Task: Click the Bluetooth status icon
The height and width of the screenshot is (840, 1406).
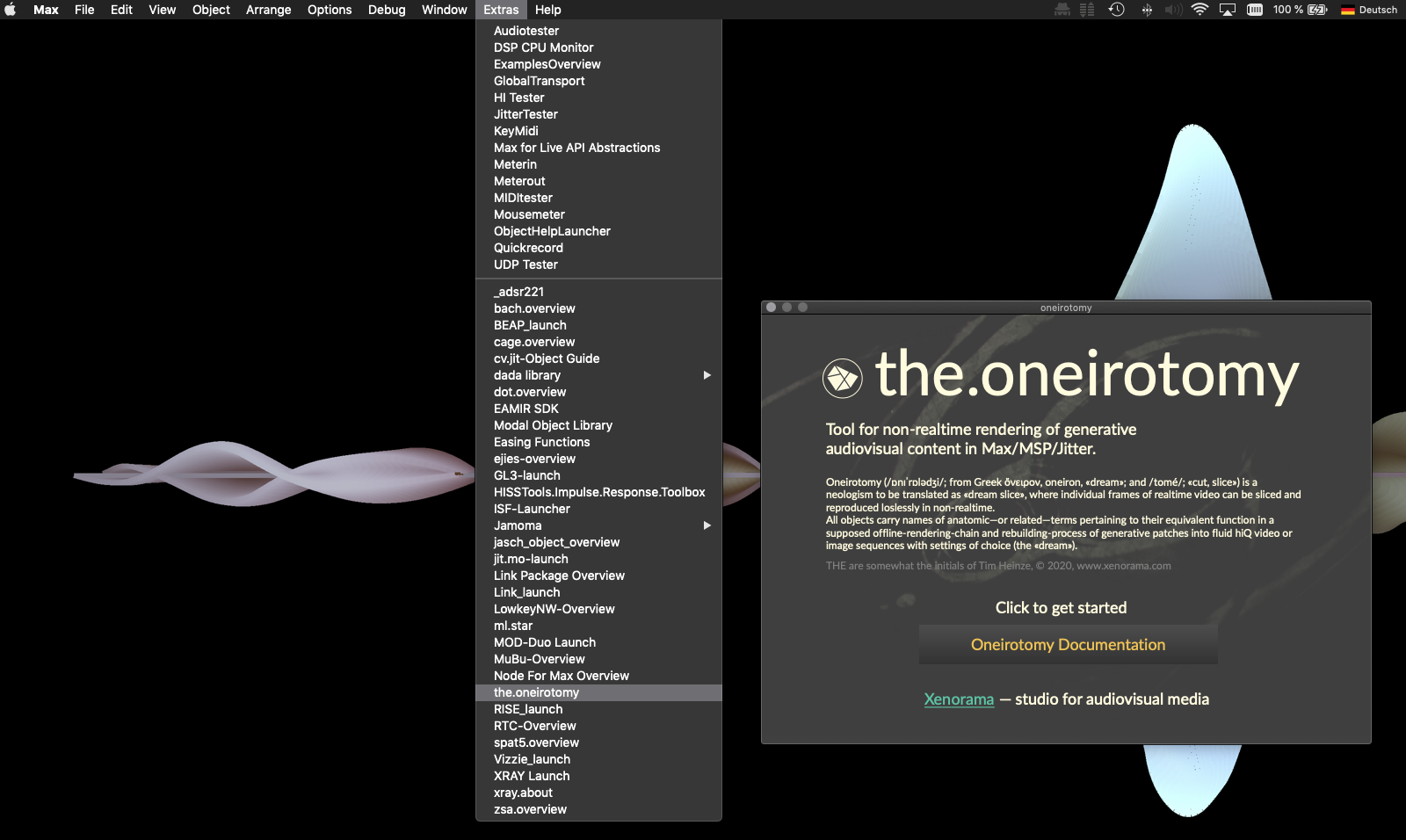Action: pos(1147,10)
